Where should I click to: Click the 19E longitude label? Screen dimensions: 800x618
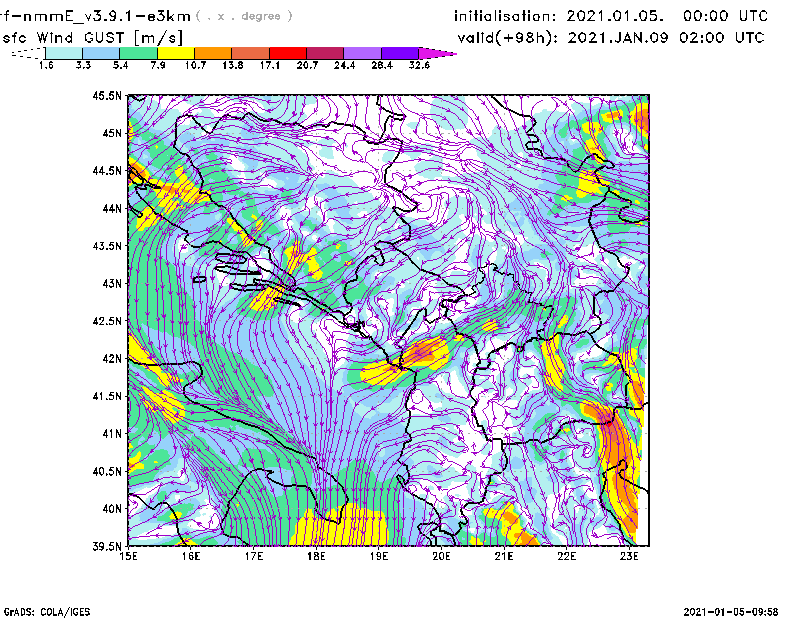[379, 556]
